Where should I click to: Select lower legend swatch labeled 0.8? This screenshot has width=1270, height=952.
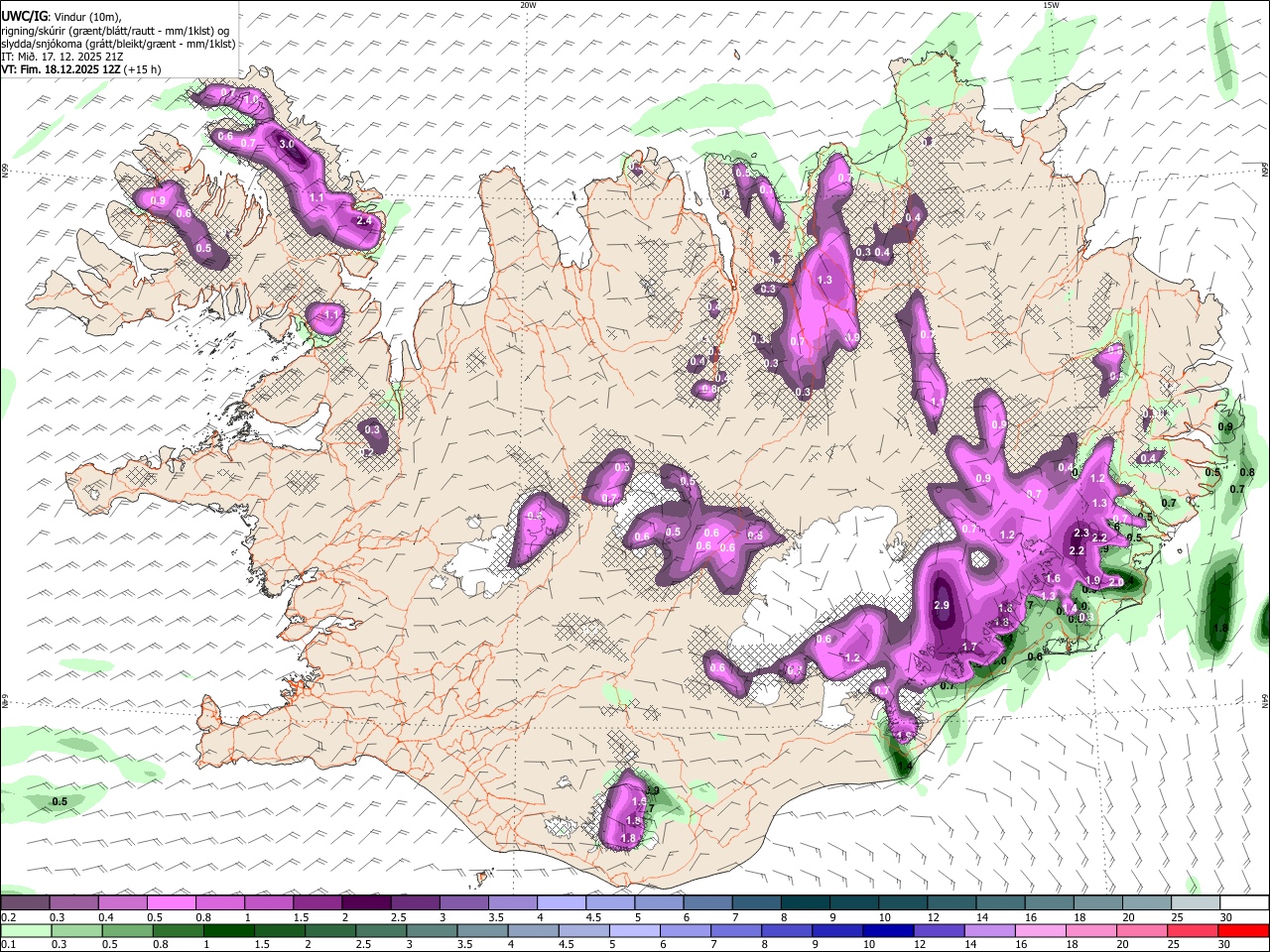coord(178,930)
